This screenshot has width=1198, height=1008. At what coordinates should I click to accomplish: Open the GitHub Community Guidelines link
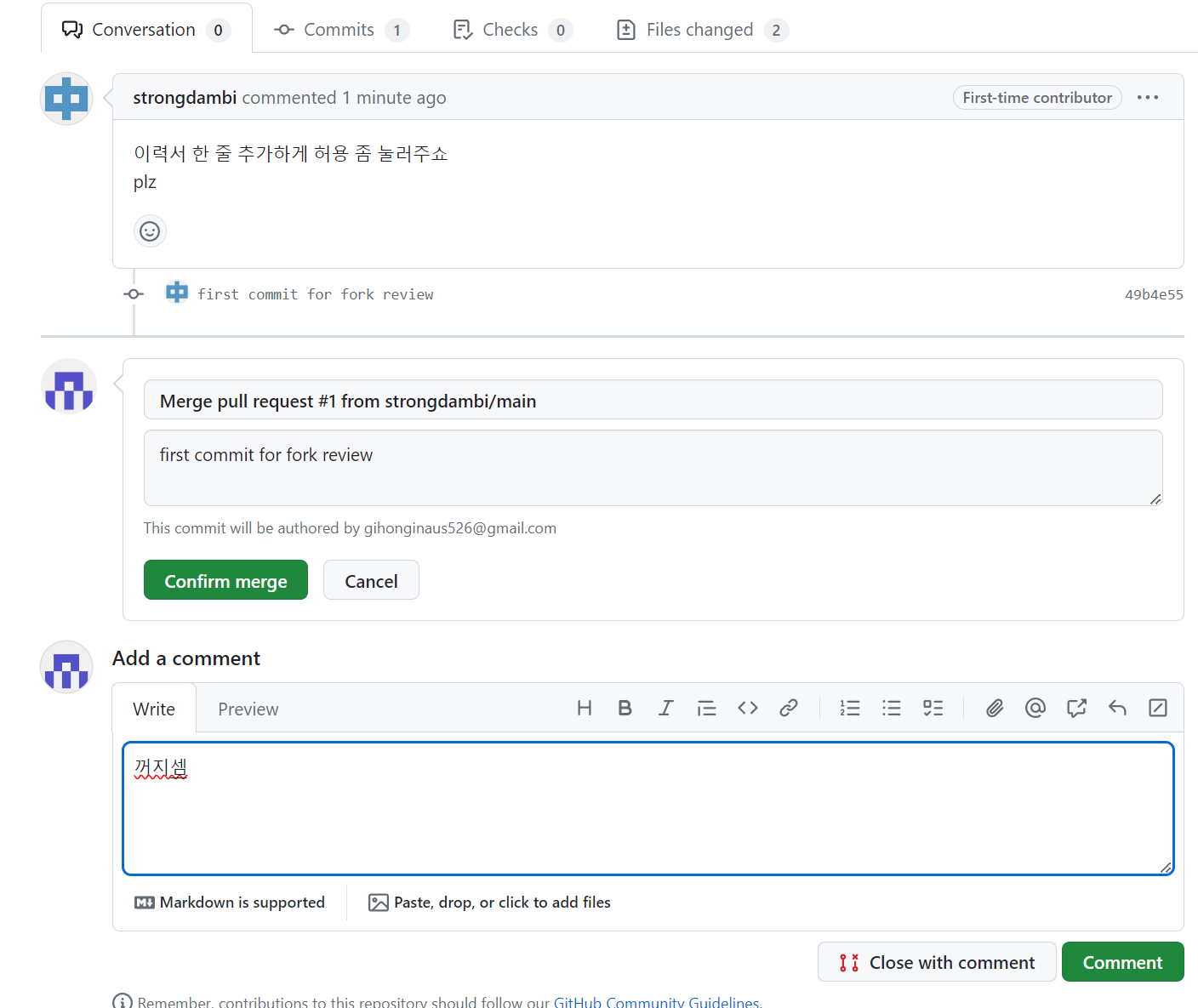[x=656, y=1001]
